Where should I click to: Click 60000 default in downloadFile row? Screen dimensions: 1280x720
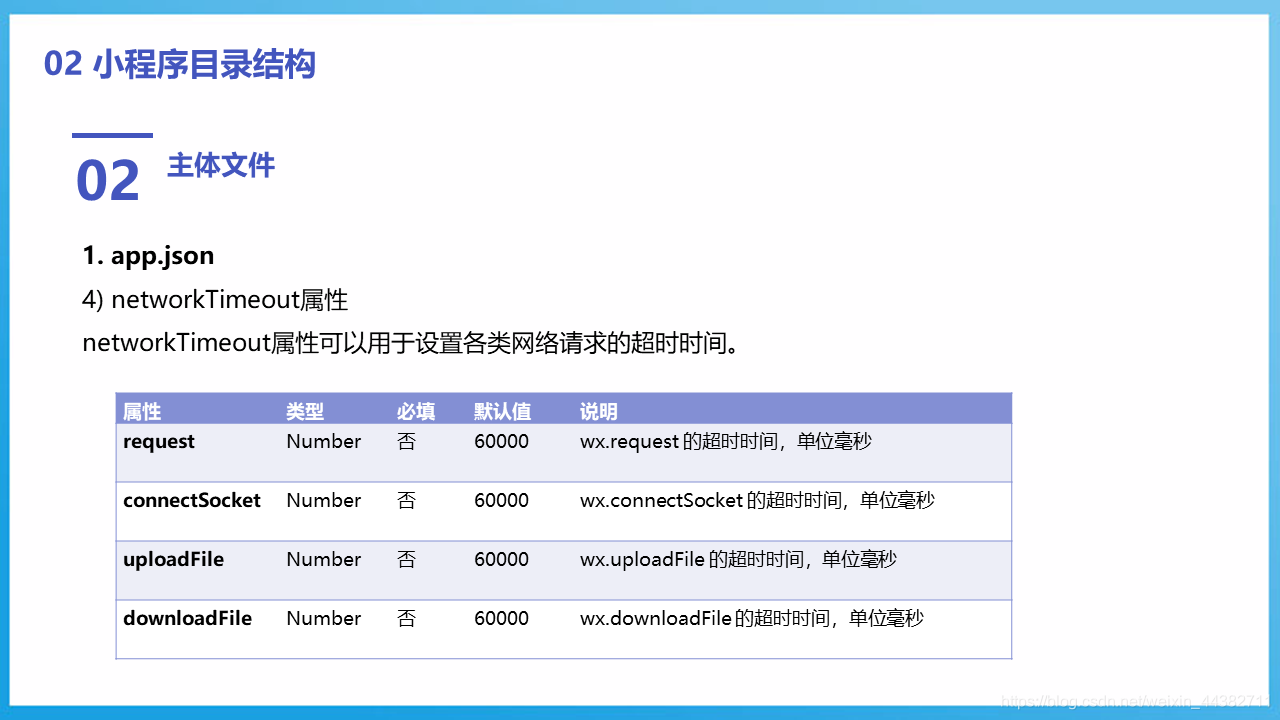tap(502, 618)
